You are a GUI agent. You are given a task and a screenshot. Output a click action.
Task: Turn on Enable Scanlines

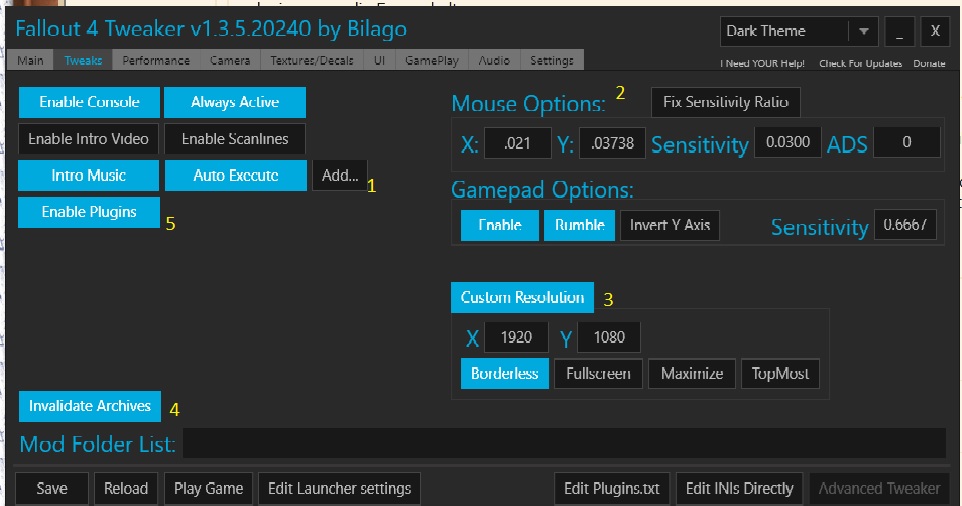(235, 138)
